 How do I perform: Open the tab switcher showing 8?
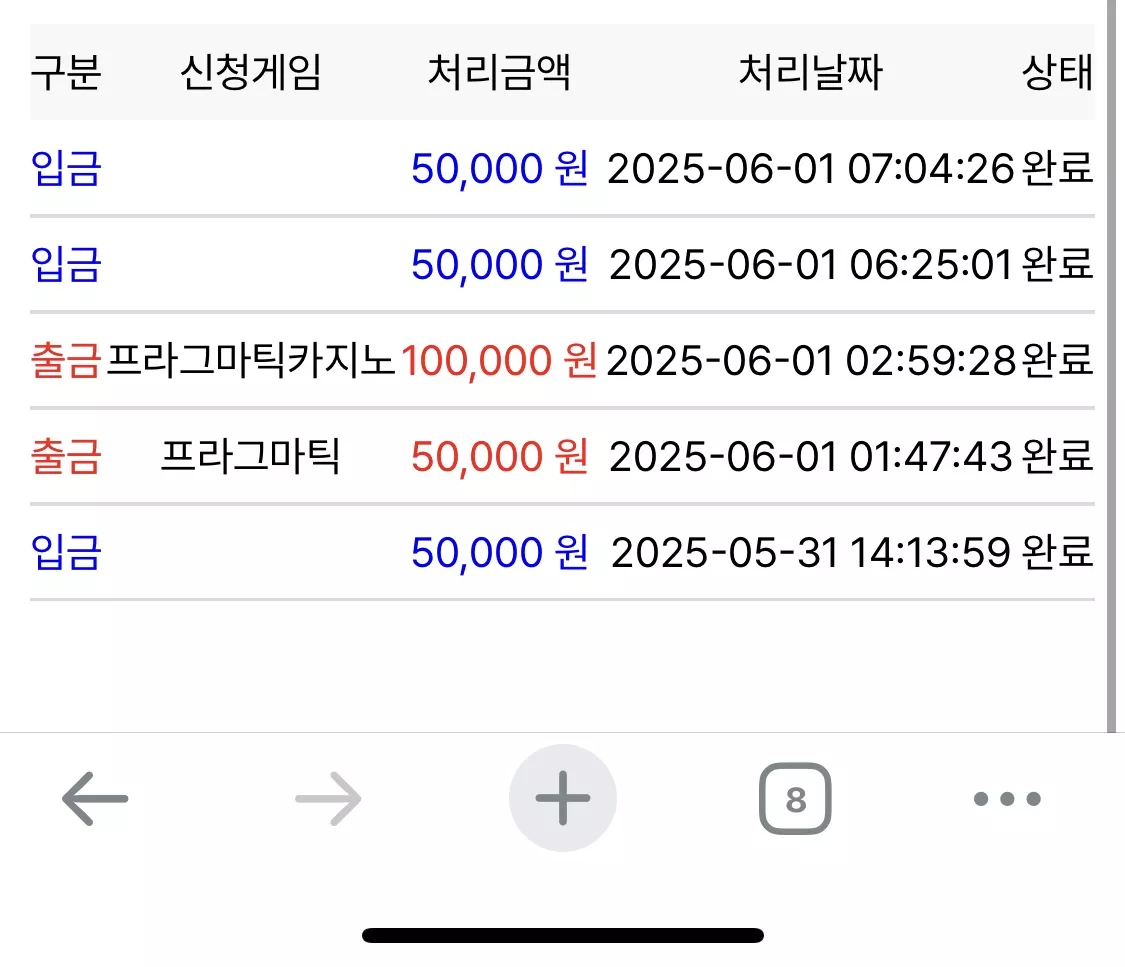[795, 798]
